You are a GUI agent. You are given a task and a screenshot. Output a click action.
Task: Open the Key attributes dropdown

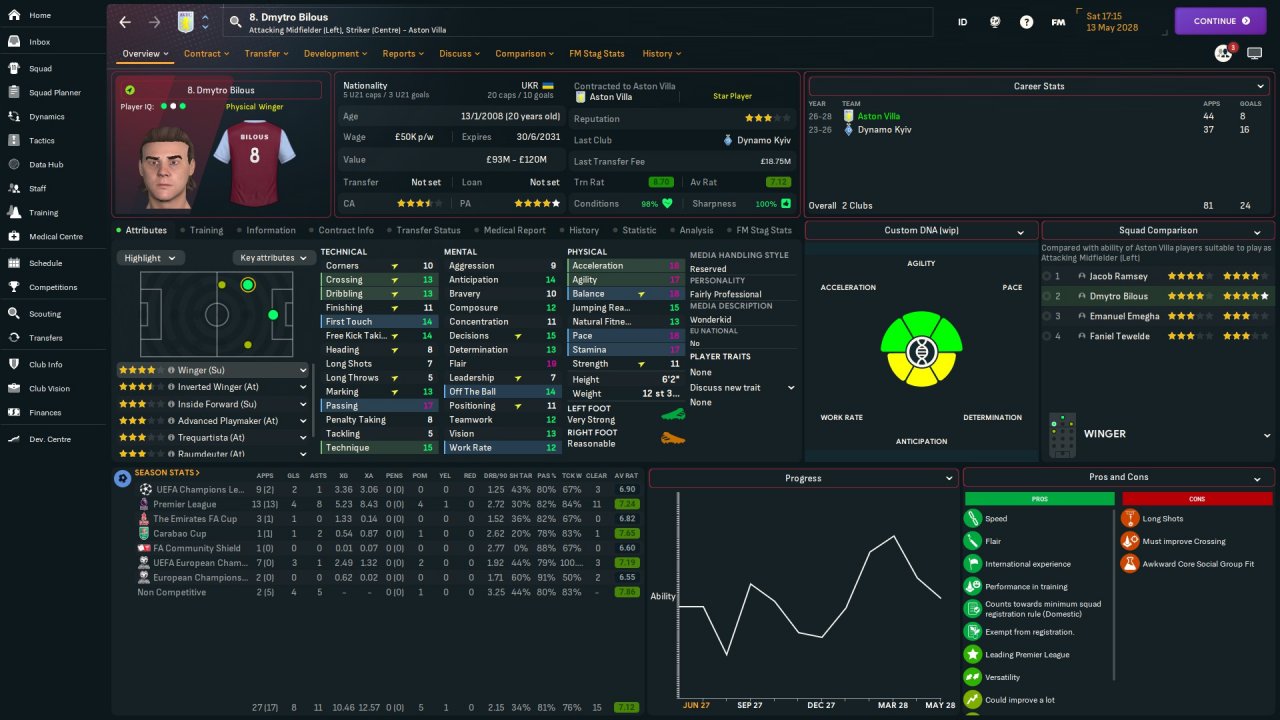coord(274,258)
